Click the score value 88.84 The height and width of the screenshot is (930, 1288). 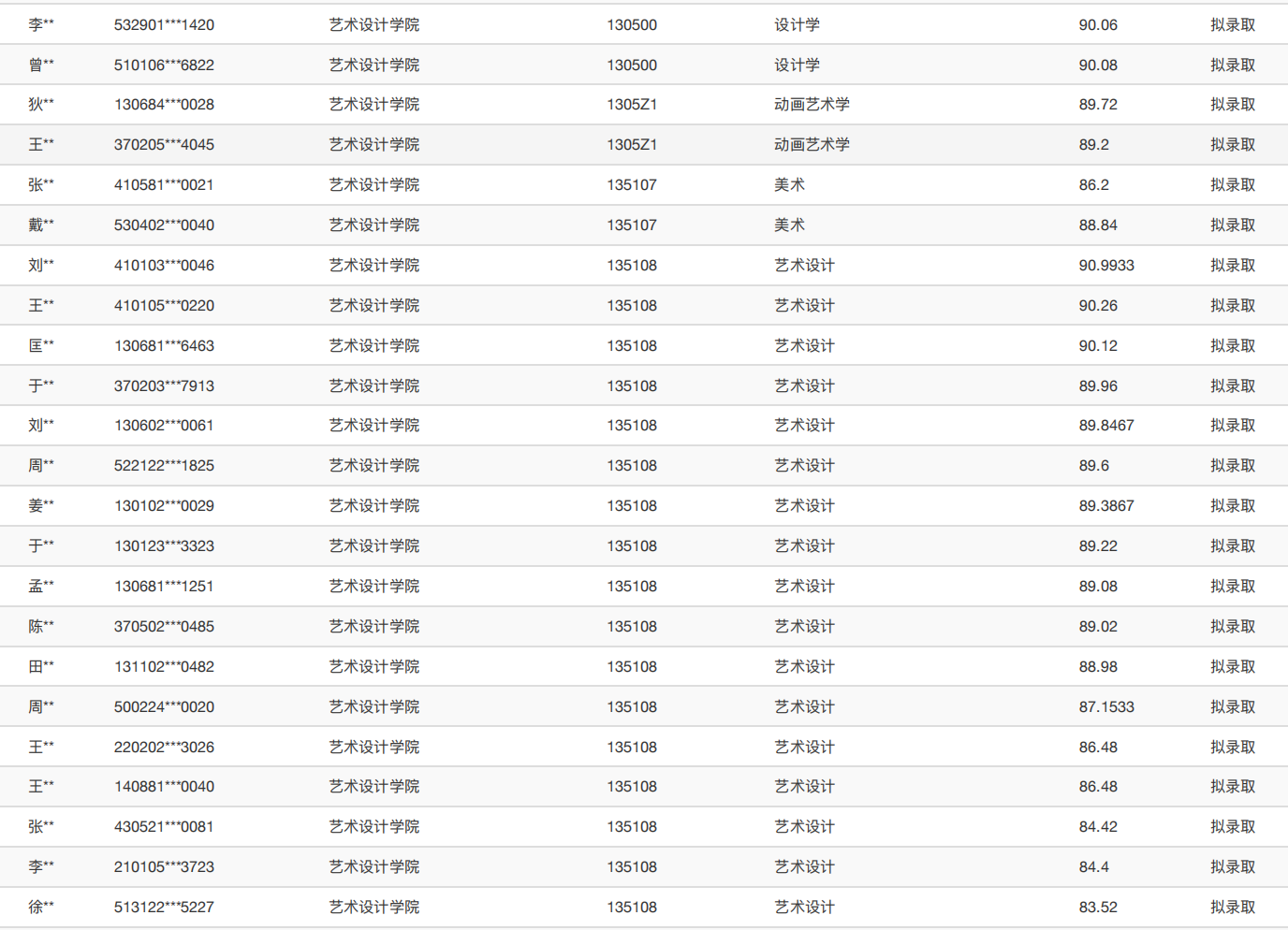(x=1097, y=225)
